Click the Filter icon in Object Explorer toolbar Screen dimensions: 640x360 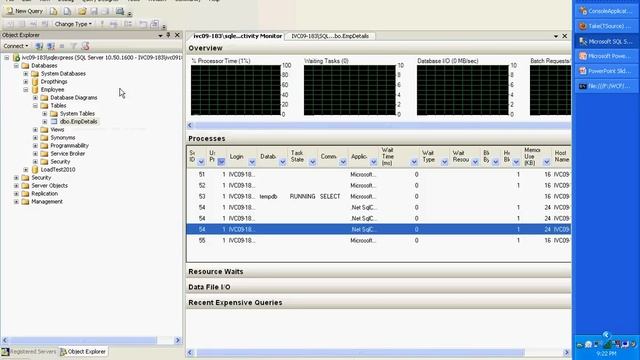[73, 46]
